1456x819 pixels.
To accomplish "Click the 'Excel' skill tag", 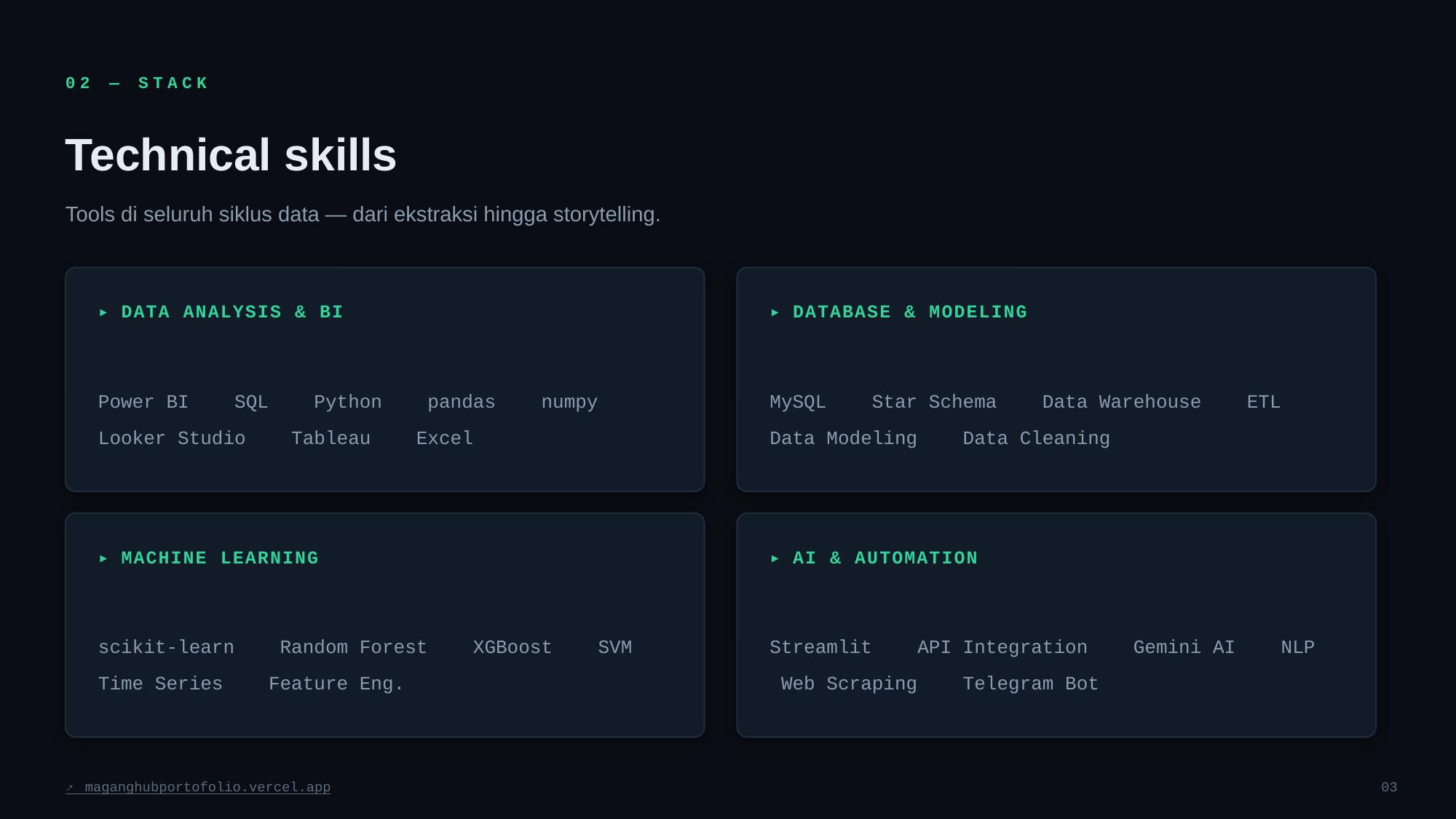I will coord(444,438).
